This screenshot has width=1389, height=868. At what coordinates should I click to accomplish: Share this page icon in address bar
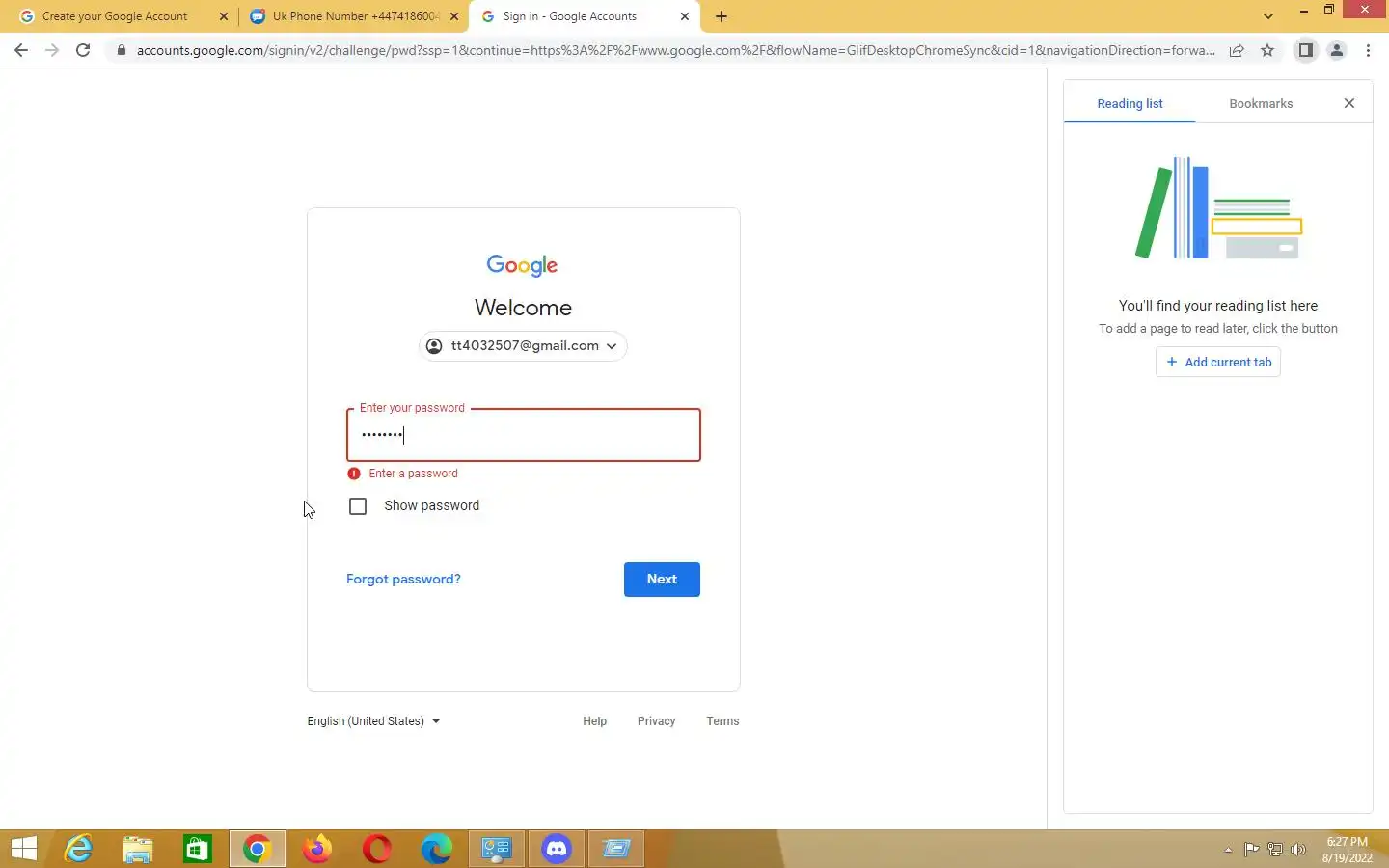1237,50
